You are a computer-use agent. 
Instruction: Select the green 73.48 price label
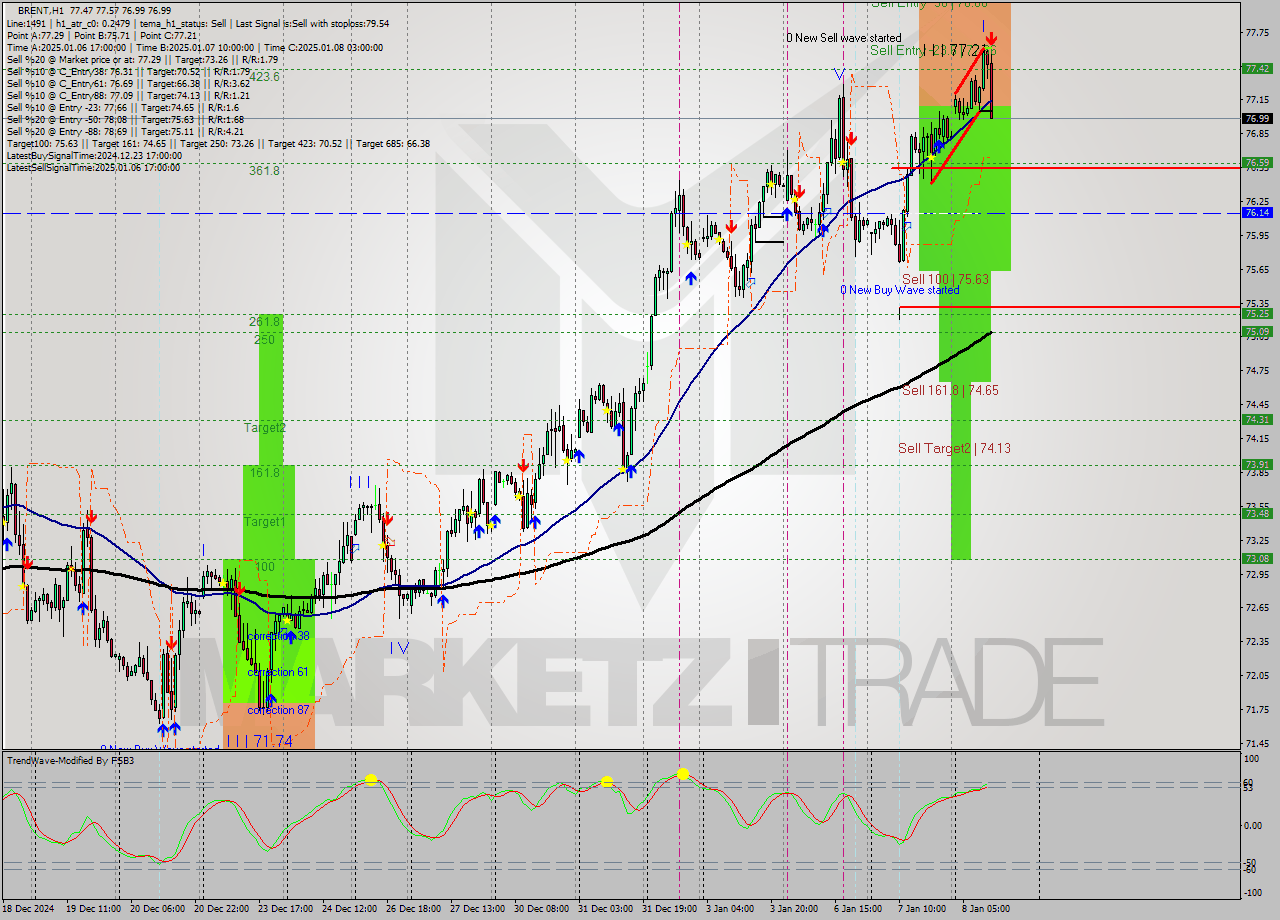1257,514
